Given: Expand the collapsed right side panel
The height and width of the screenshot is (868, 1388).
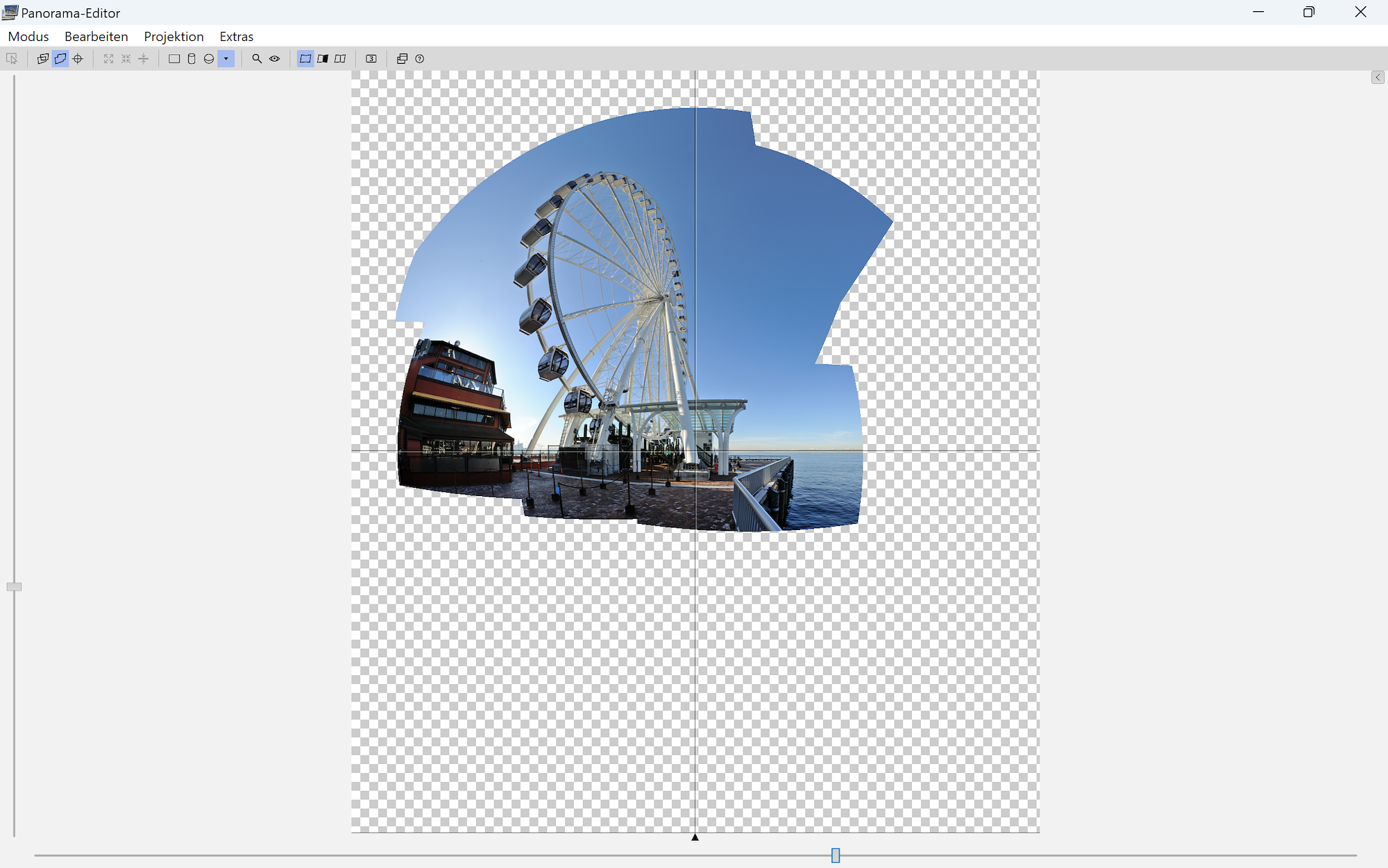Looking at the screenshot, I should pyautogui.click(x=1378, y=78).
